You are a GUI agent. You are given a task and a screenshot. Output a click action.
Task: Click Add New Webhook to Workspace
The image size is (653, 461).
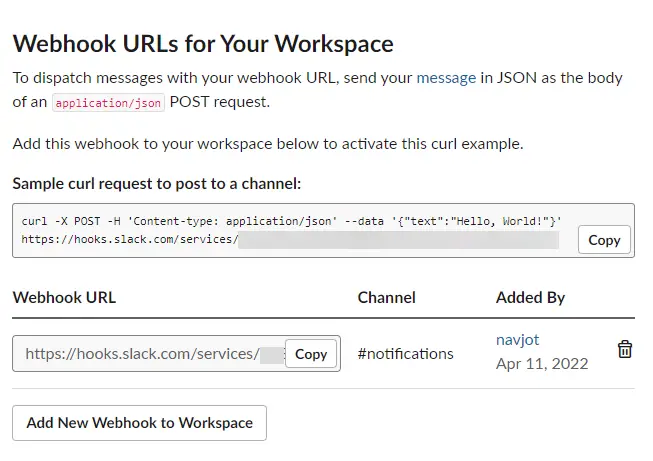pyautogui.click(x=140, y=423)
